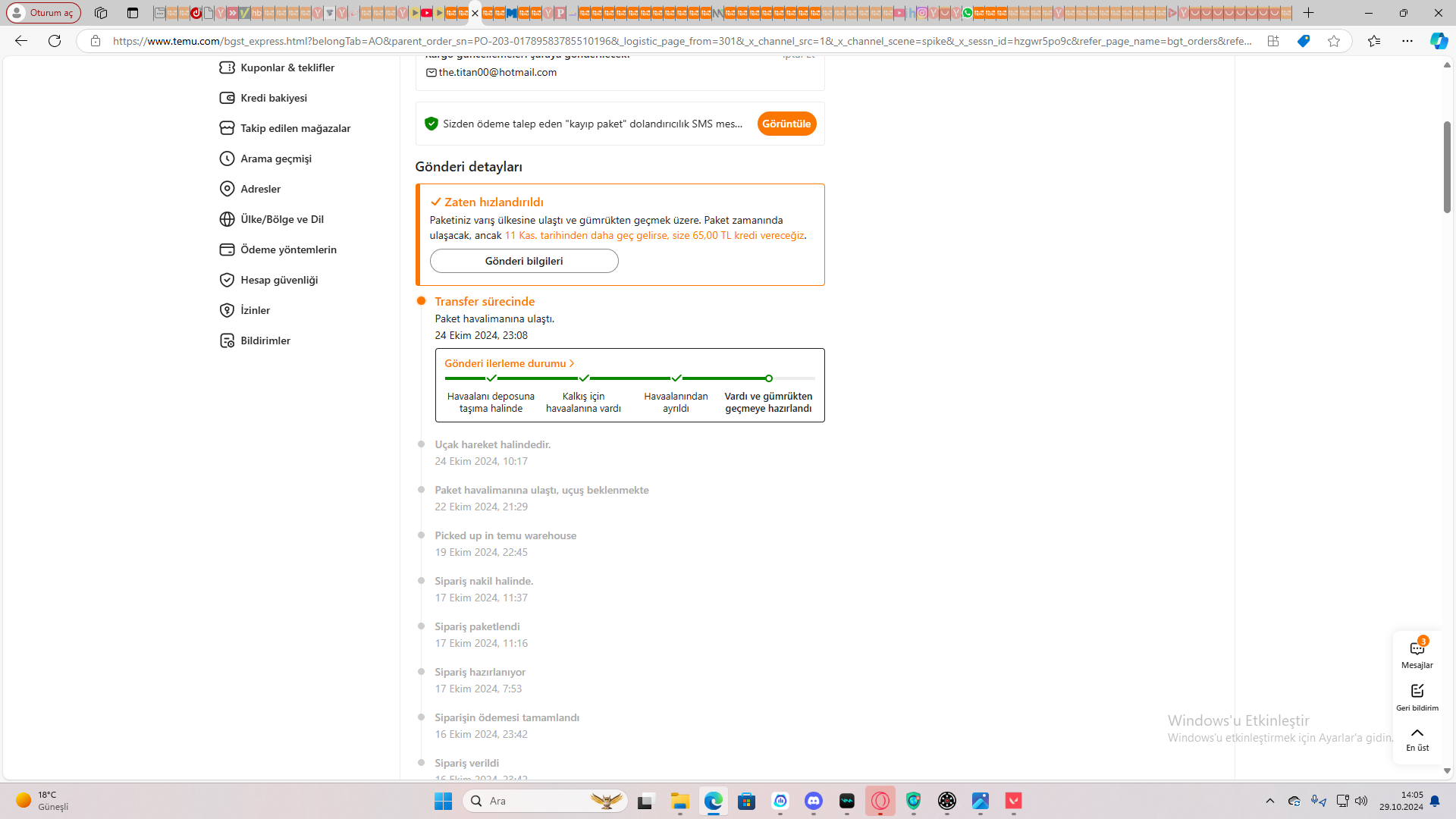Open Discord from the taskbar
1456x819 pixels.
point(814,801)
